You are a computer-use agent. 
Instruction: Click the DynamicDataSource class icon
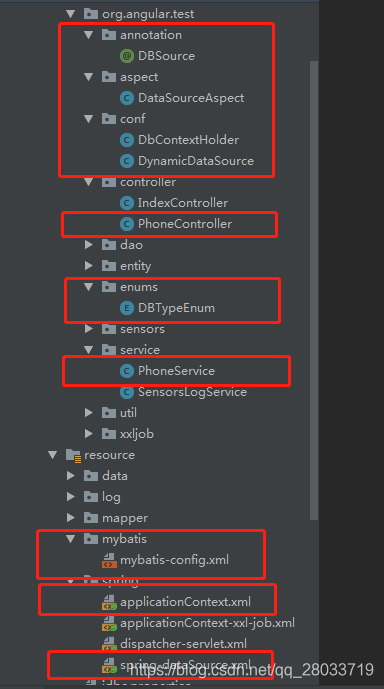tap(127, 161)
